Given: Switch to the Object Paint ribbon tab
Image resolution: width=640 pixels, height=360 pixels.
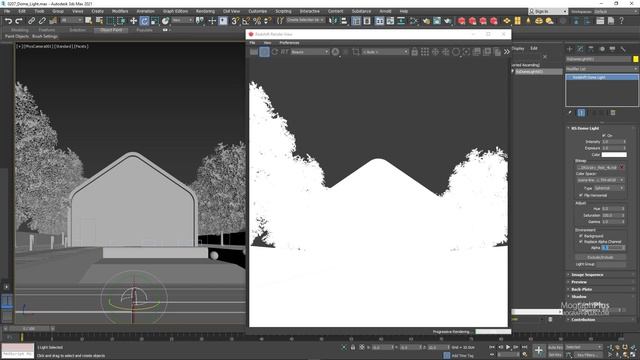Looking at the screenshot, I should click(x=111, y=30).
